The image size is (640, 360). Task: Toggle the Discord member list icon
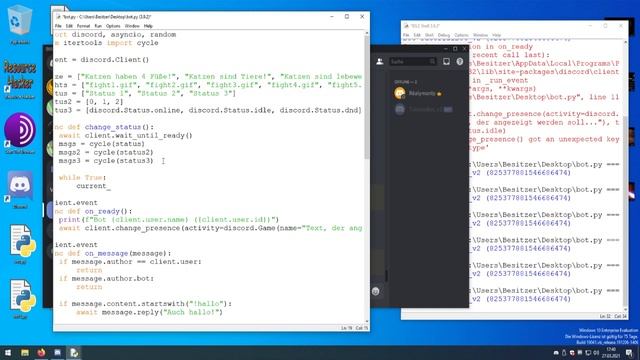point(380,61)
